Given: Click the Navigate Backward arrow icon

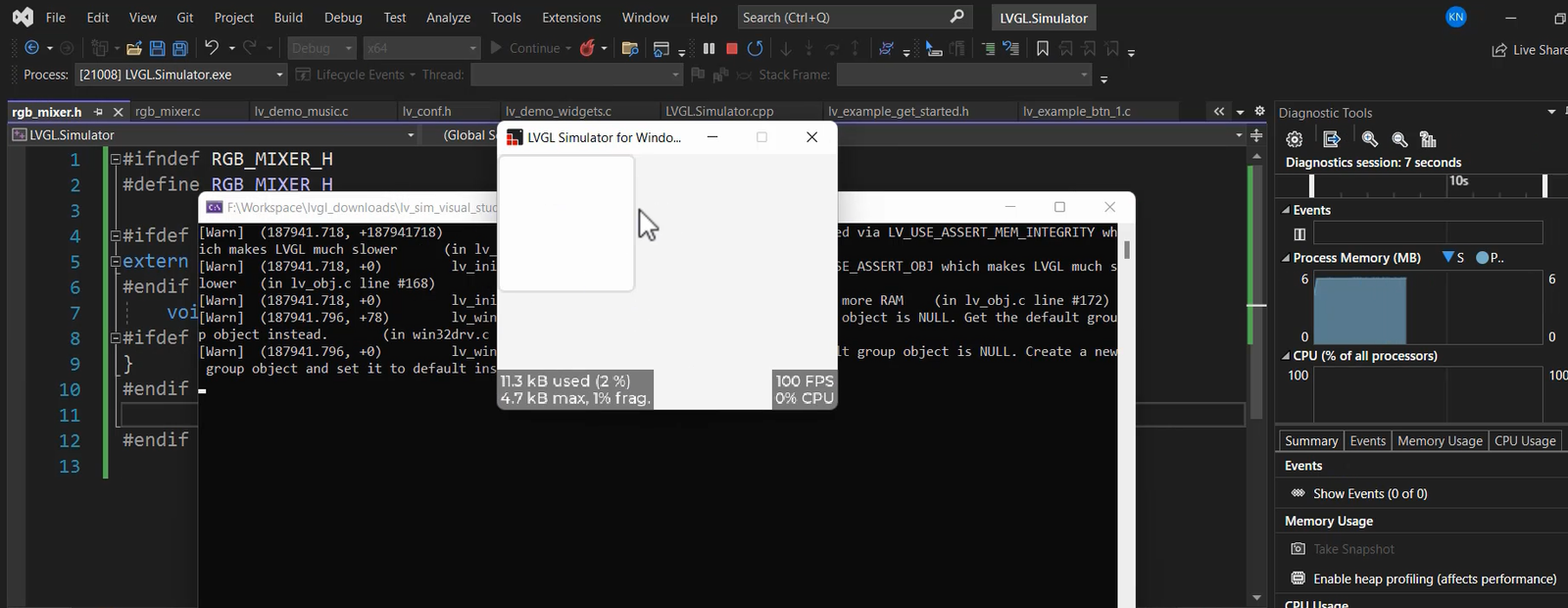Looking at the screenshot, I should [31, 48].
